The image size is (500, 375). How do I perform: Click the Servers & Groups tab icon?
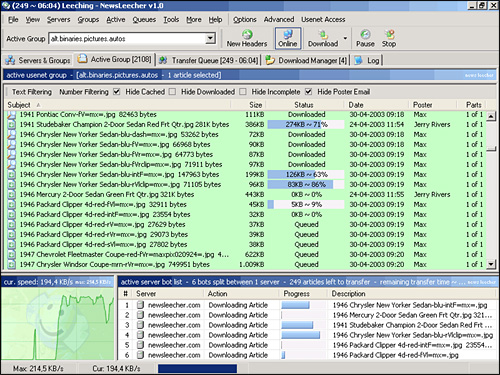point(10,60)
